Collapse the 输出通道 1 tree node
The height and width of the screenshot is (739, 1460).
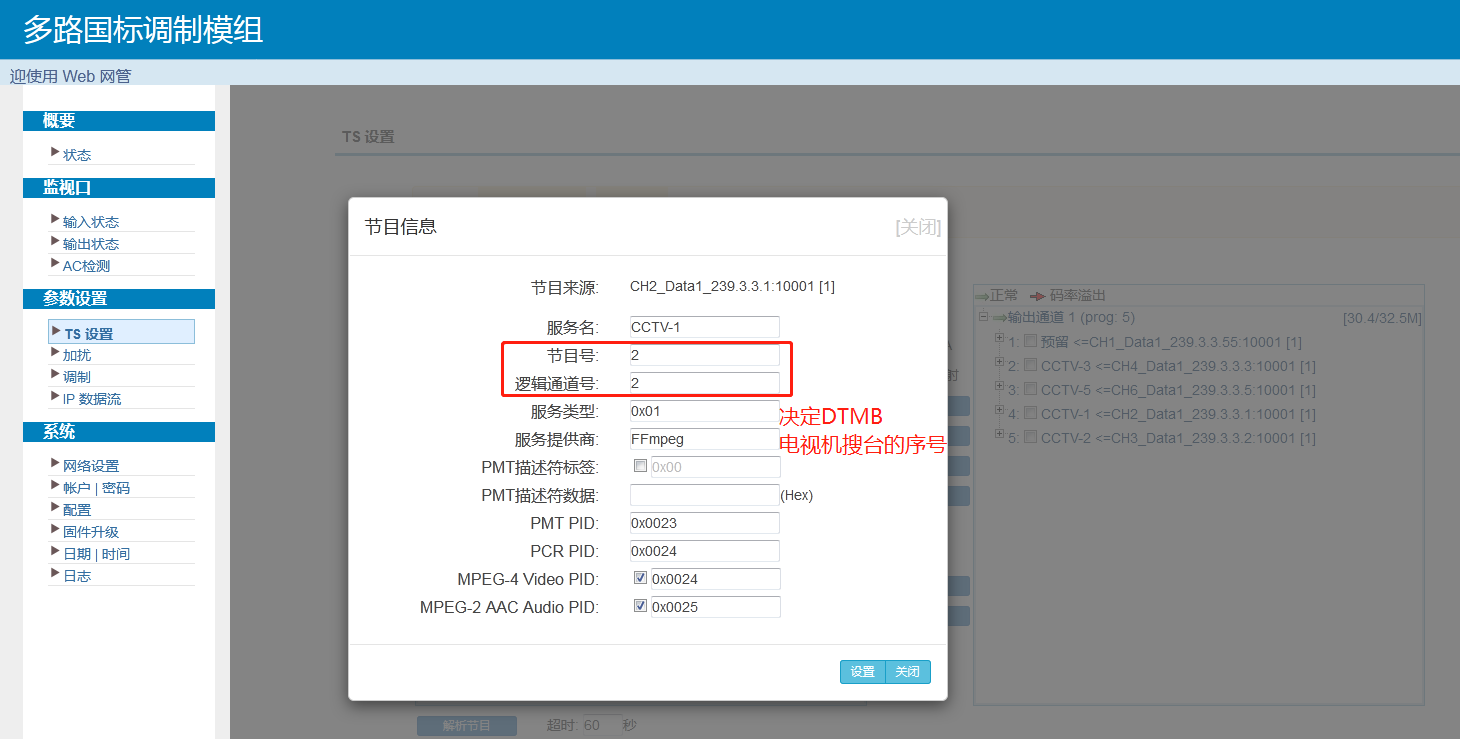[x=983, y=317]
